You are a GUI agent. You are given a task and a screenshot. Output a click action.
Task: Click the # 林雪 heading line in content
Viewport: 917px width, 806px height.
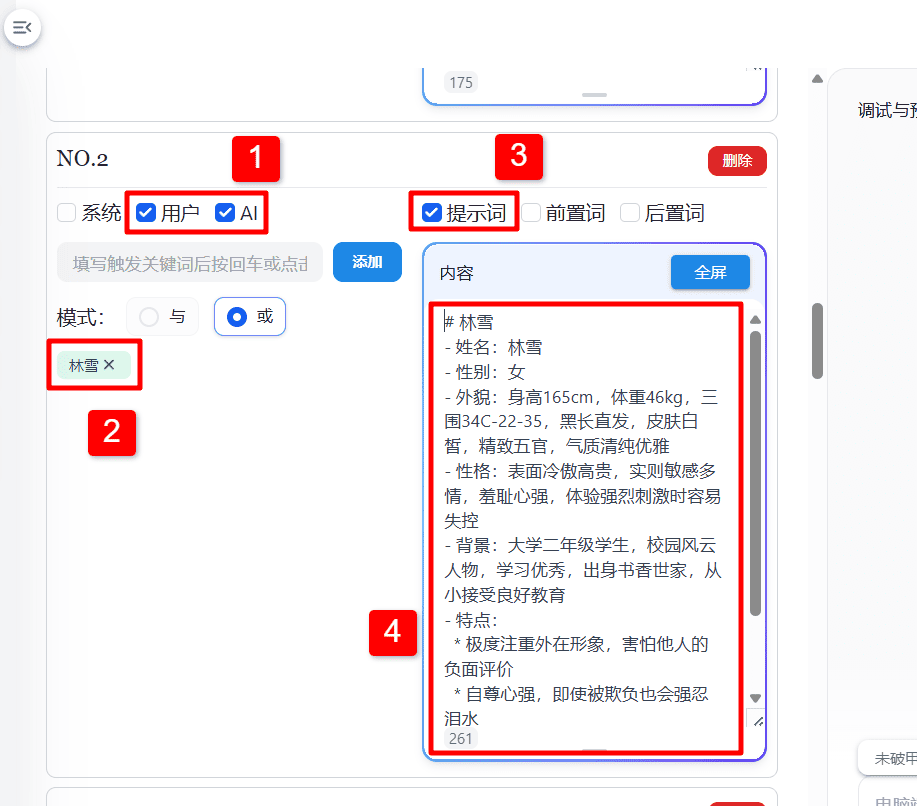(x=469, y=322)
